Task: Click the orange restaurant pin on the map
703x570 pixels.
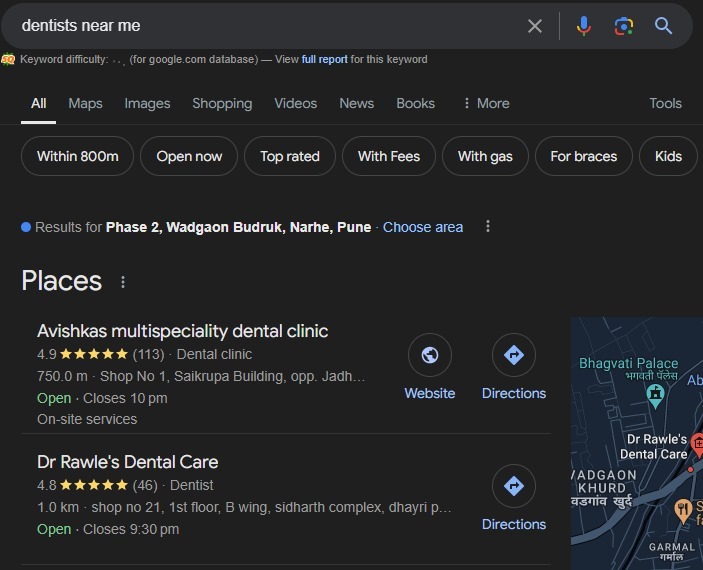Action: point(683,510)
